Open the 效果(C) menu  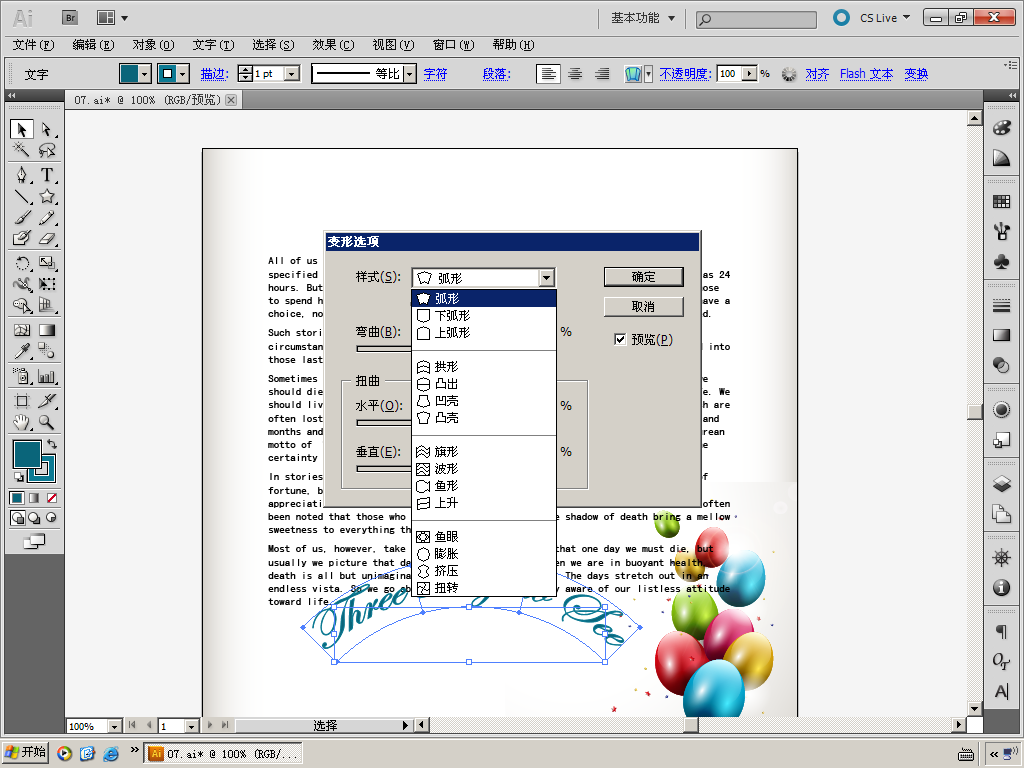(x=333, y=44)
